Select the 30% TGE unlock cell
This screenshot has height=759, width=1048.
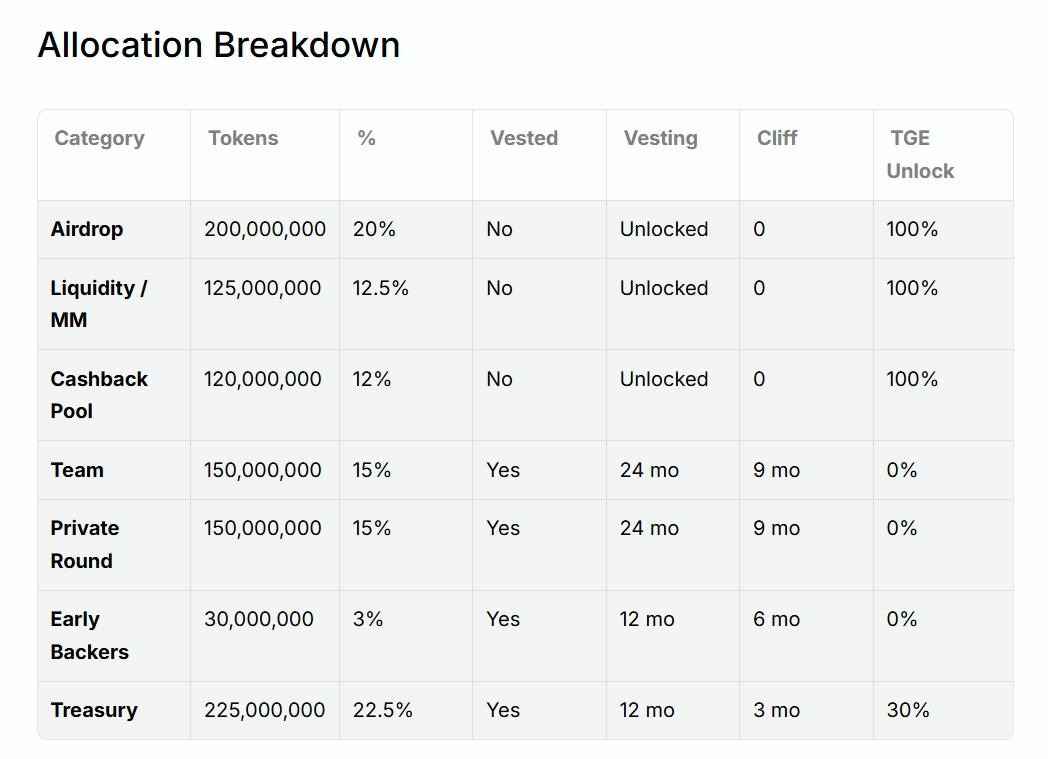[907, 710]
